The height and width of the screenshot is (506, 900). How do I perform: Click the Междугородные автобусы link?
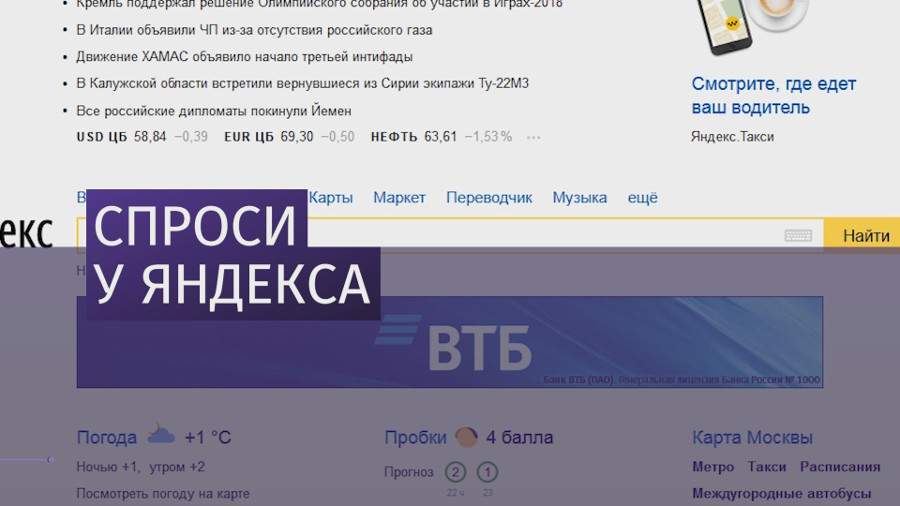coord(781,493)
